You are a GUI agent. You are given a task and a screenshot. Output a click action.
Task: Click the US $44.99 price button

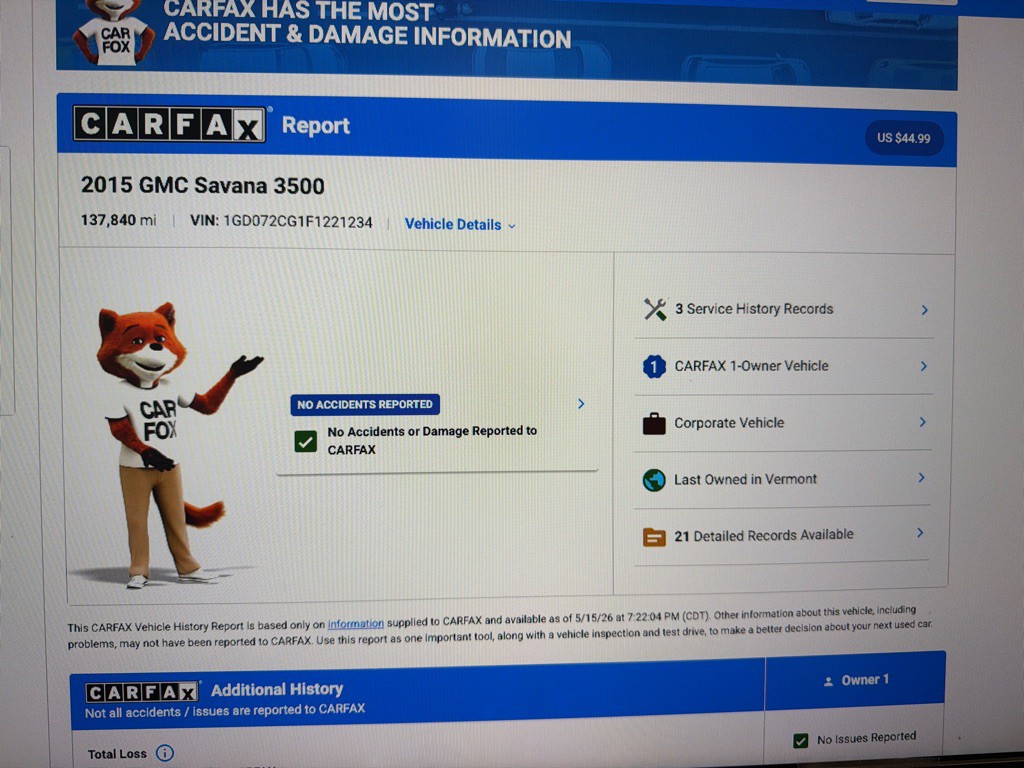pyautogui.click(x=904, y=138)
